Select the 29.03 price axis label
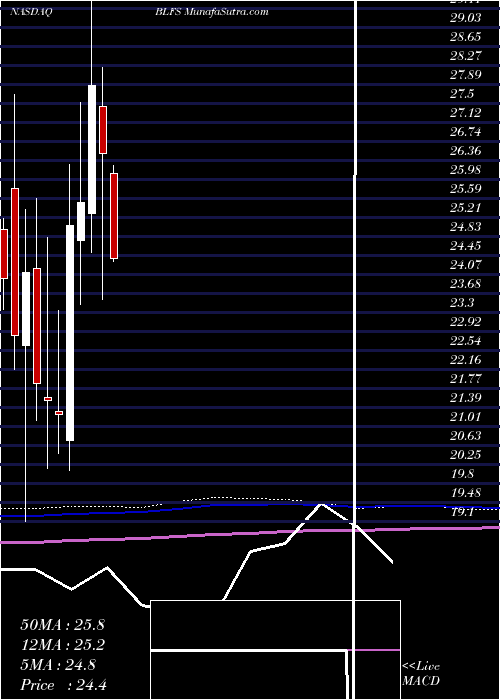The height and width of the screenshot is (700, 500). tap(466, 18)
